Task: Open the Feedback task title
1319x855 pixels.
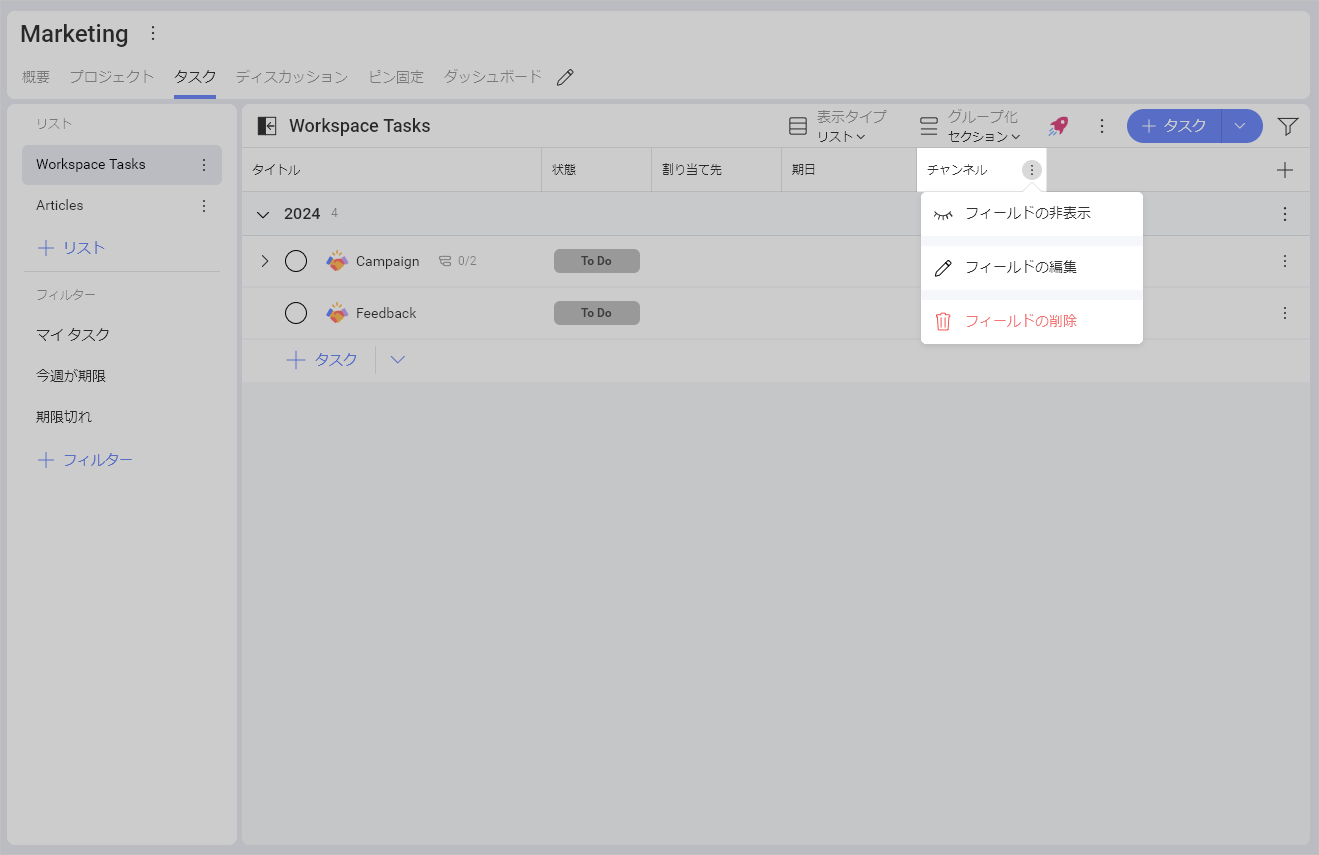Action: [x=386, y=313]
